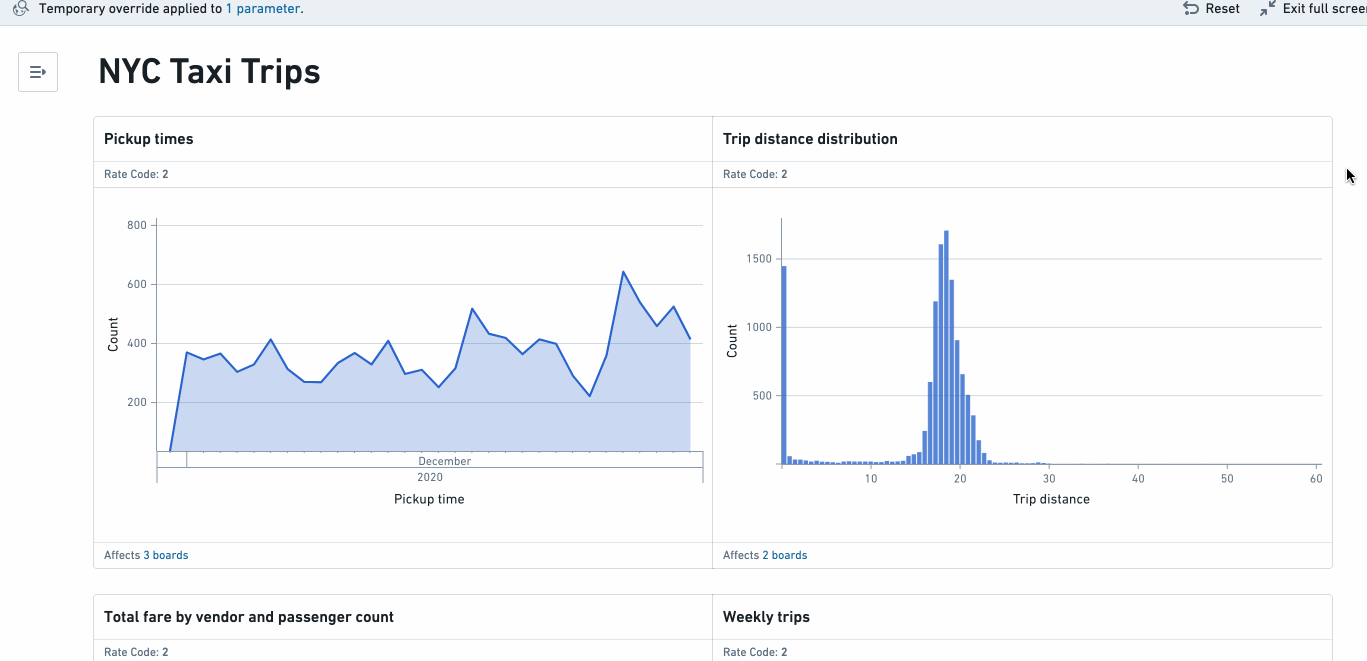
Task: Click the "1500" tick on the histogram y-axis
Action: (759, 259)
